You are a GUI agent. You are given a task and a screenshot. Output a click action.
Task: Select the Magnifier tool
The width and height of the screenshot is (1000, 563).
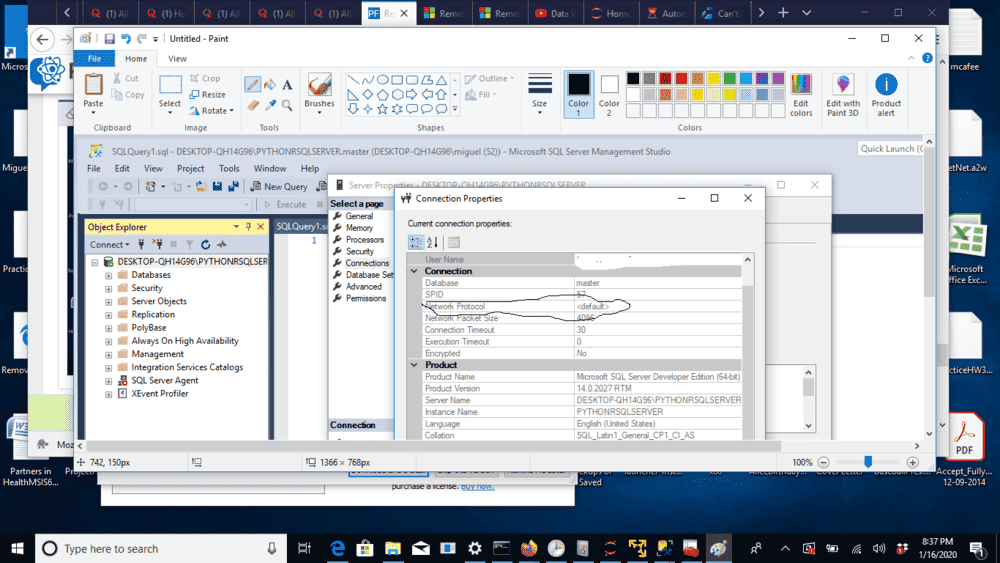tap(287, 104)
